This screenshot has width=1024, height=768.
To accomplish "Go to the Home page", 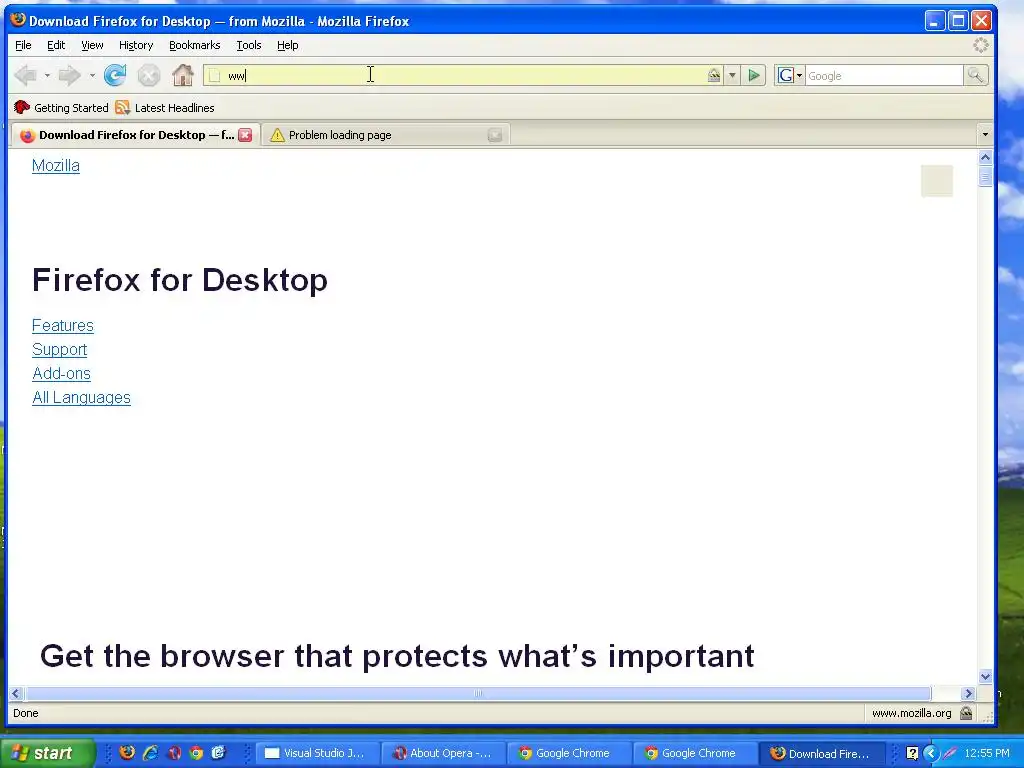I will pyautogui.click(x=183, y=75).
